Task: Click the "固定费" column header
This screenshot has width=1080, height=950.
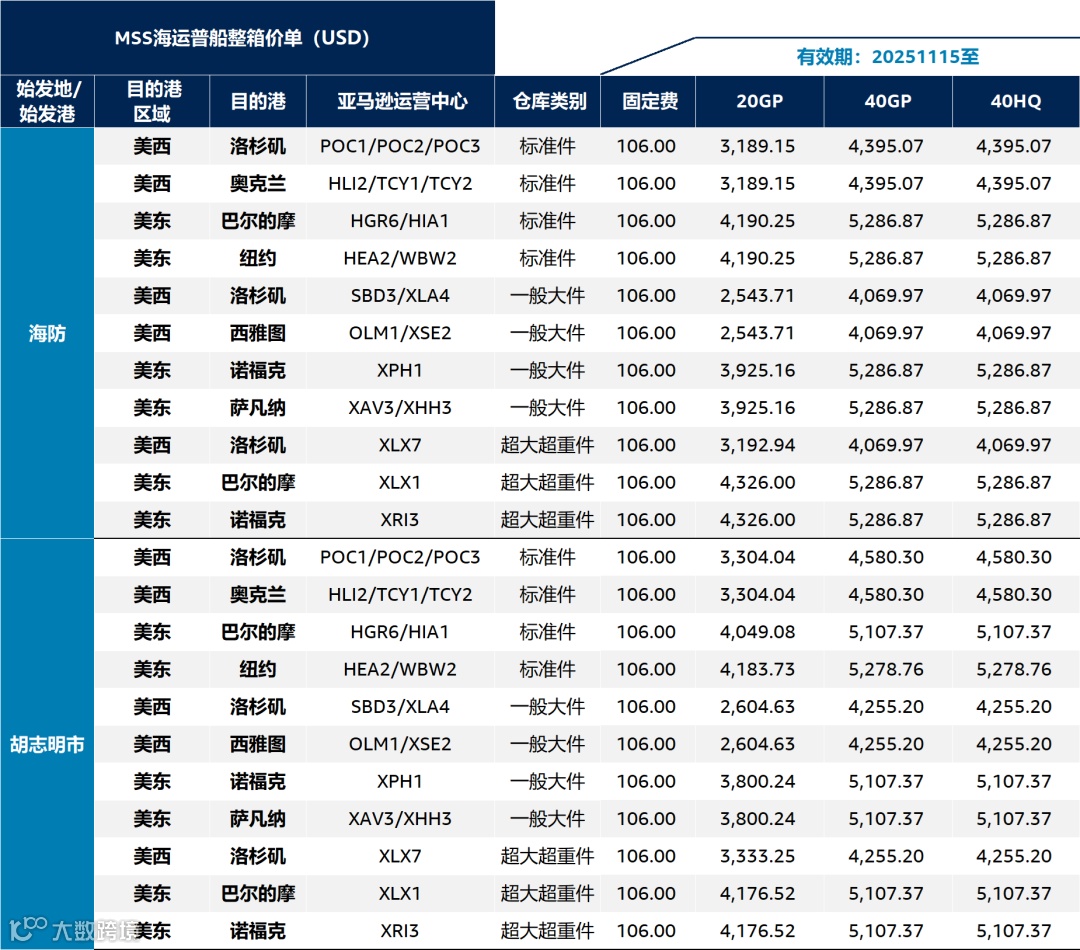Action: click(650, 101)
